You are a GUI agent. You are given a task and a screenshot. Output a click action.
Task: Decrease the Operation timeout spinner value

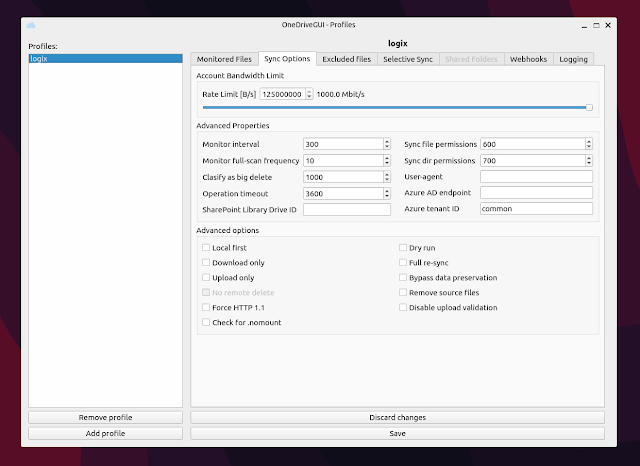386,196
